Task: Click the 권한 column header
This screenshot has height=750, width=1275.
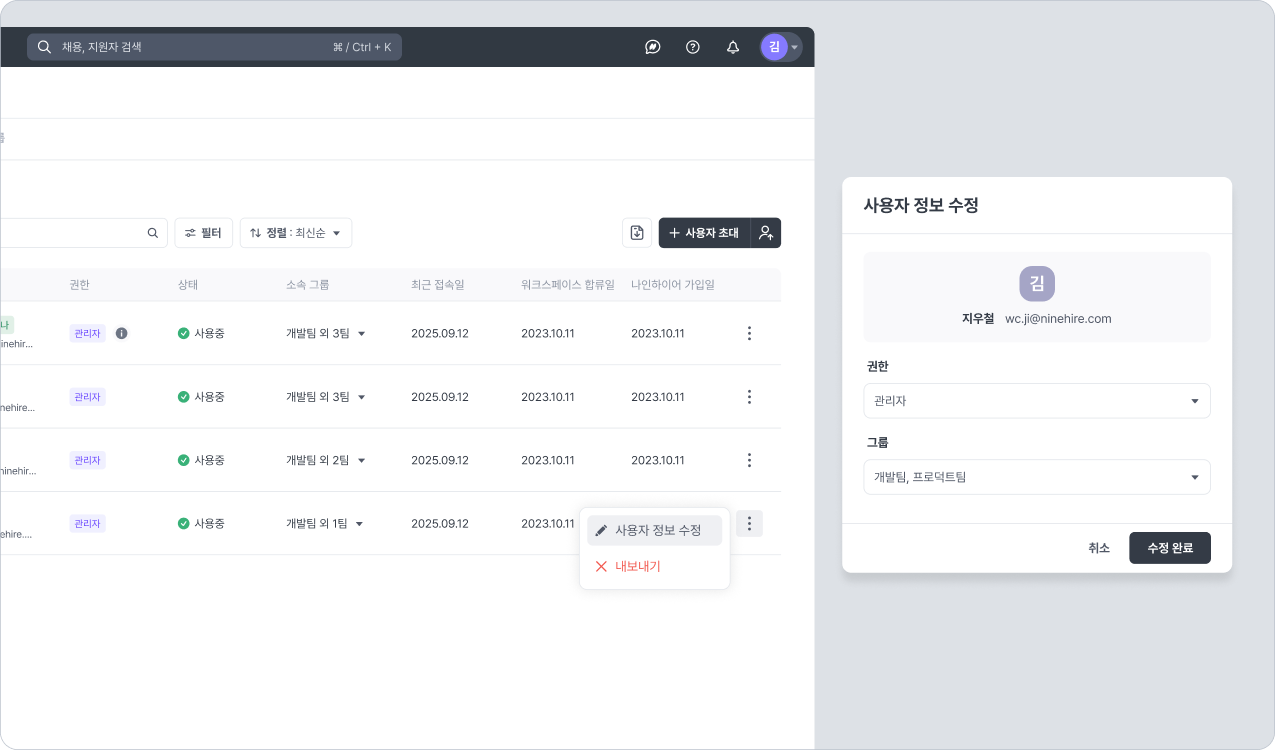Action: point(80,285)
